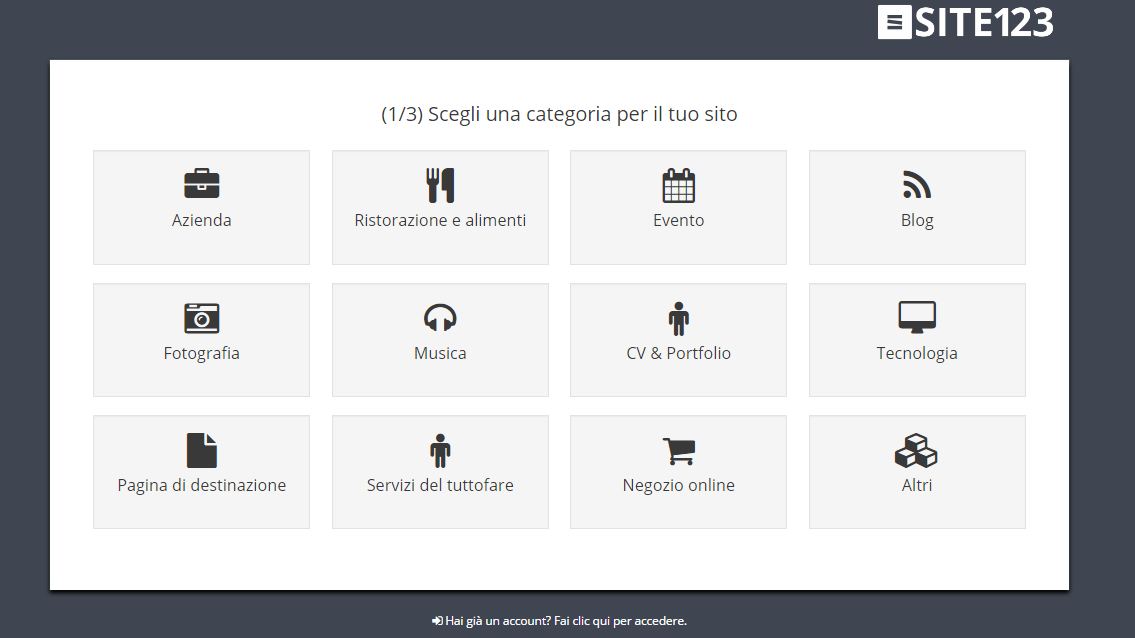Choose the calendar icon for Evento
The width and height of the screenshot is (1135, 638).
tap(678, 185)
